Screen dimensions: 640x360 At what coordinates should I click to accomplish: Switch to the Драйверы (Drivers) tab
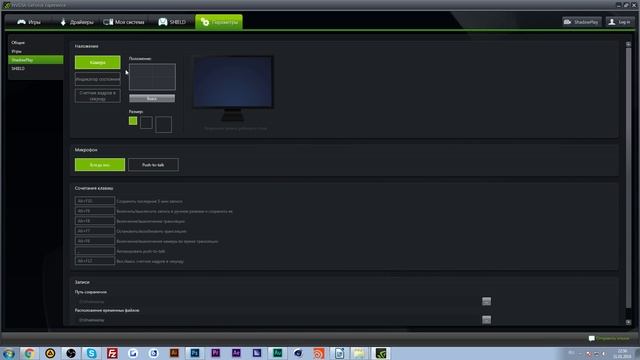tap(77, 22)
